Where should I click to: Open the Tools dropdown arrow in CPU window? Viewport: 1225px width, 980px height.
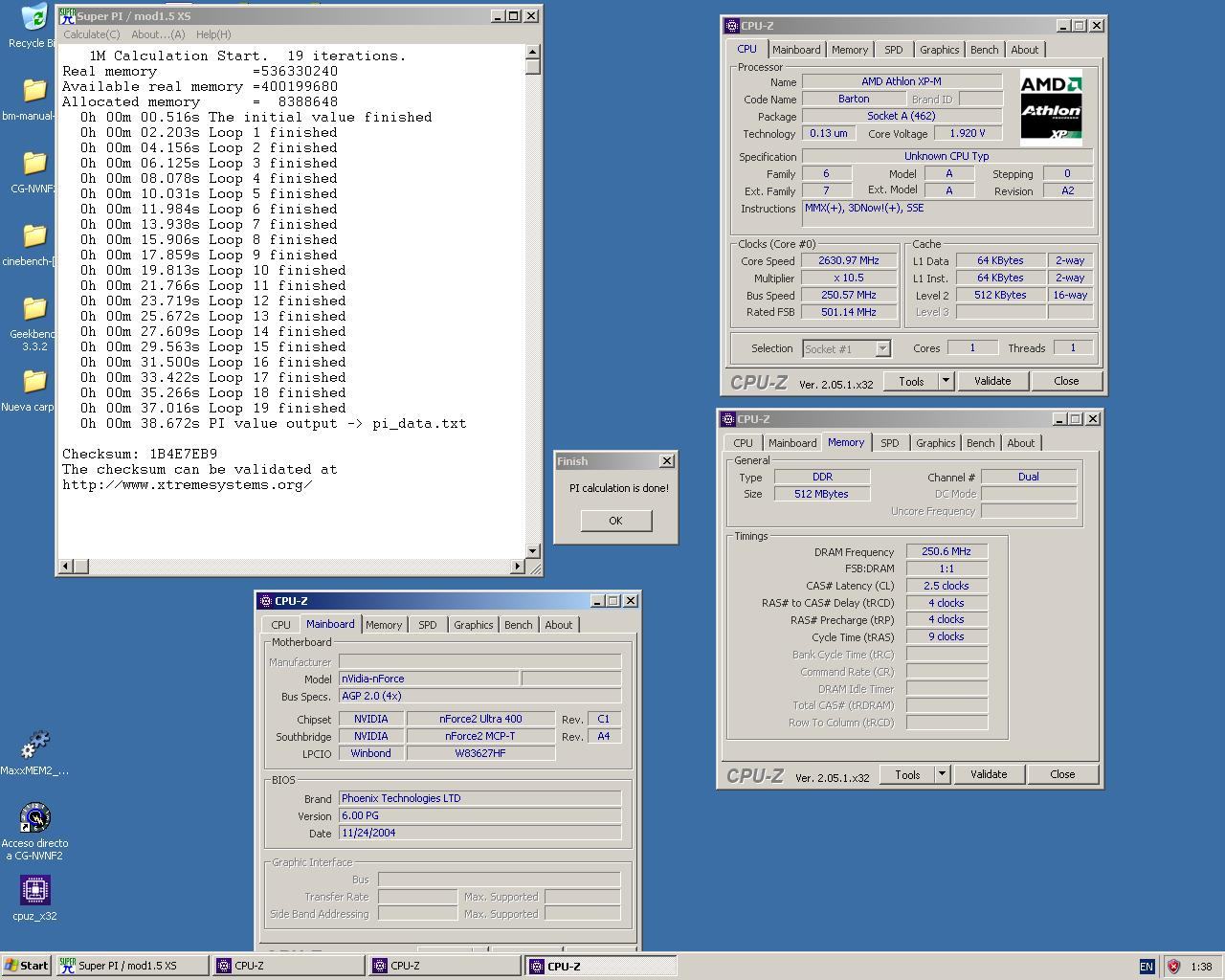[946, 381]
